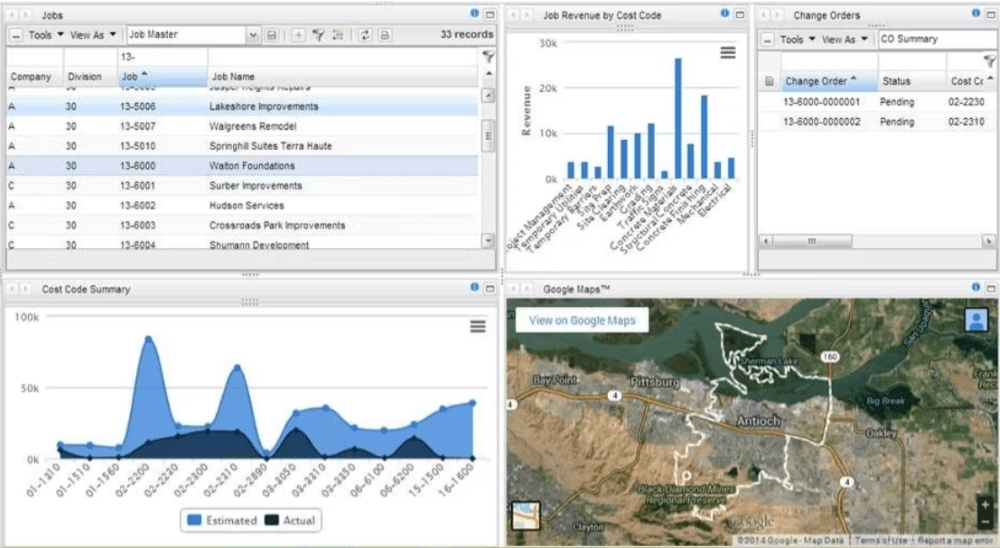
Task: Maximize the Change Orders panel
Action: (x=991, y=14)
